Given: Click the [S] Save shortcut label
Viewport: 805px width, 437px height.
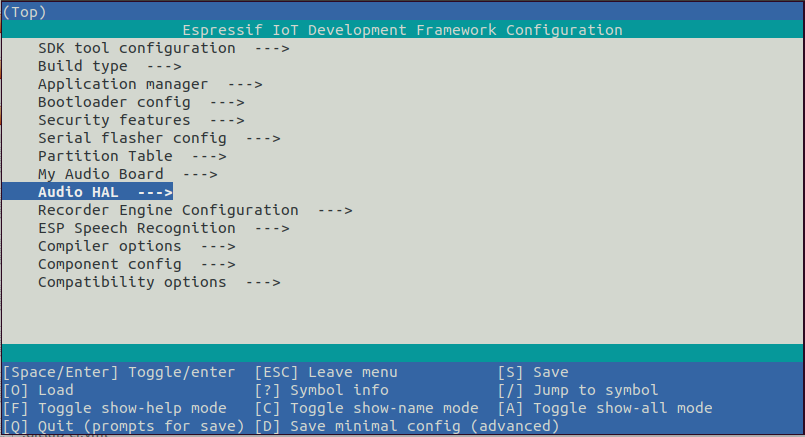Looking at the screenshot, I should (x=533, y=372).
